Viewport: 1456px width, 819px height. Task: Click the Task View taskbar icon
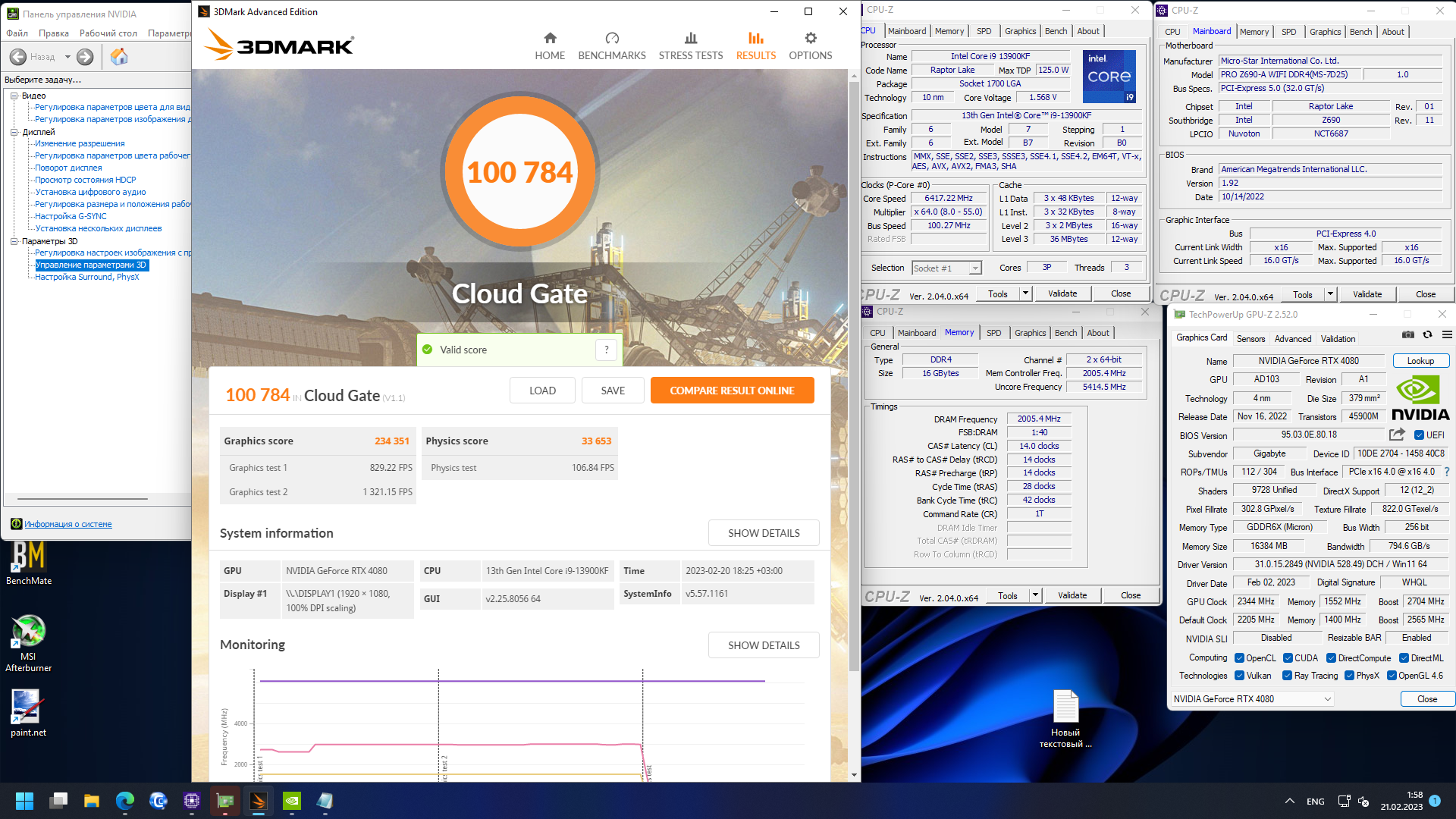click(x=58, y=801)
